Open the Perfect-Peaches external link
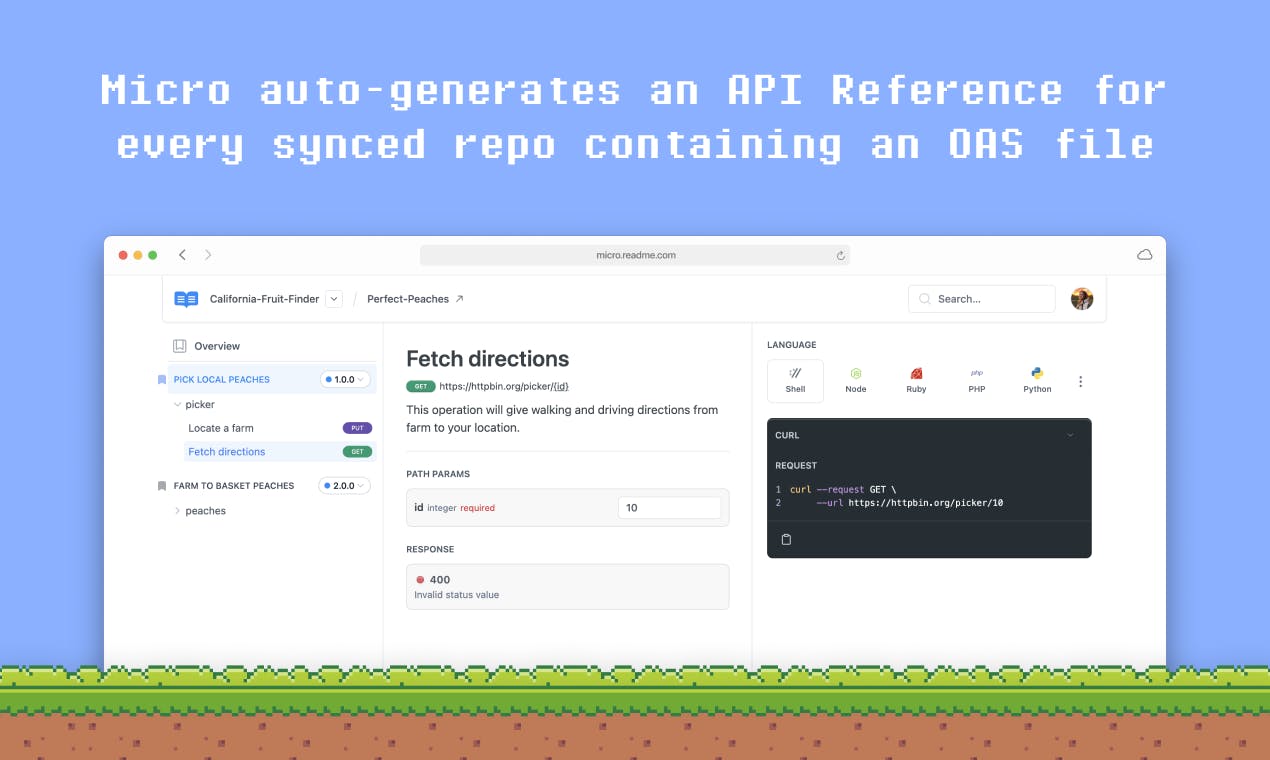This screenshot has height=760, width=1270. pos(415,299)
